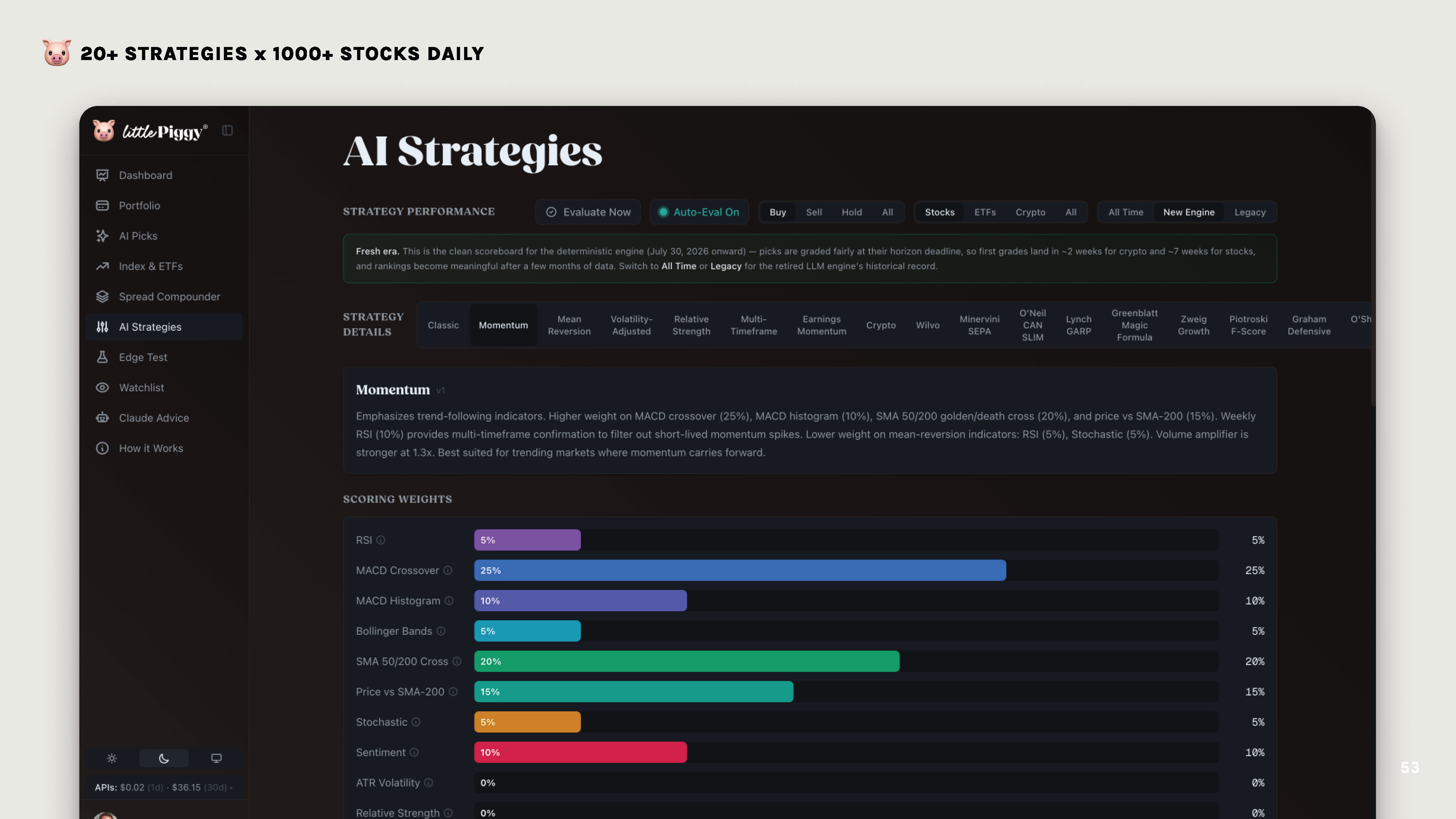1456x819 pixels.
Task: Click the Stochastic info icon
Action: click(x=416, y=722)
